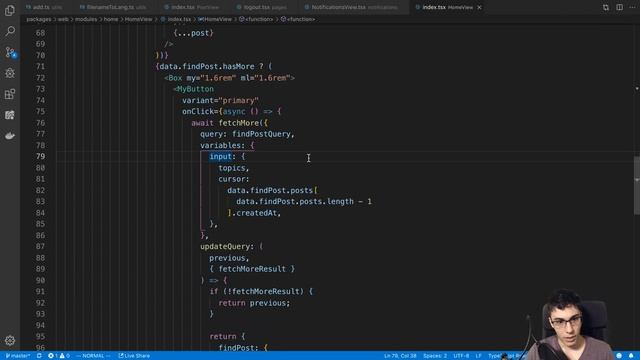Click the LF end-of-line indicator

pos(478,356)
